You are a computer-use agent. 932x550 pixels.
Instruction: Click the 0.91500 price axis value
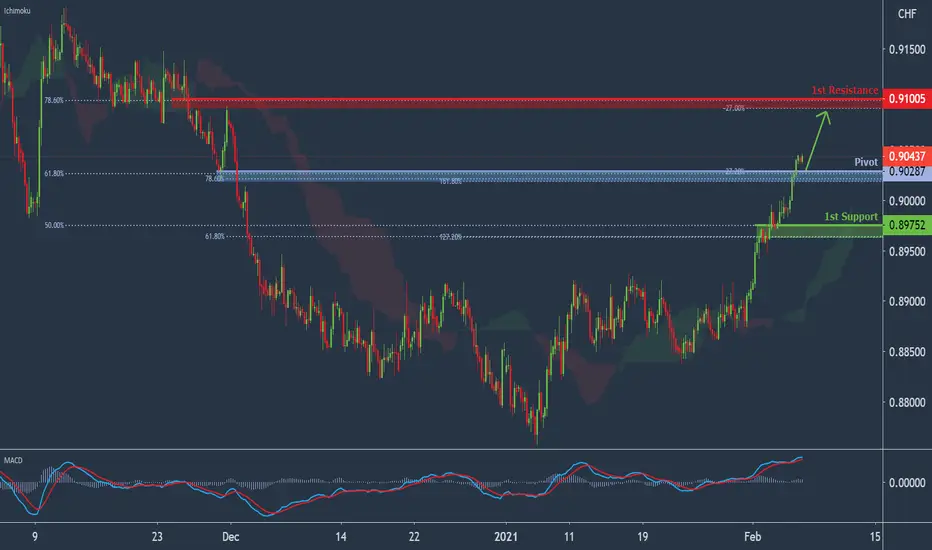tap(907, 49)
